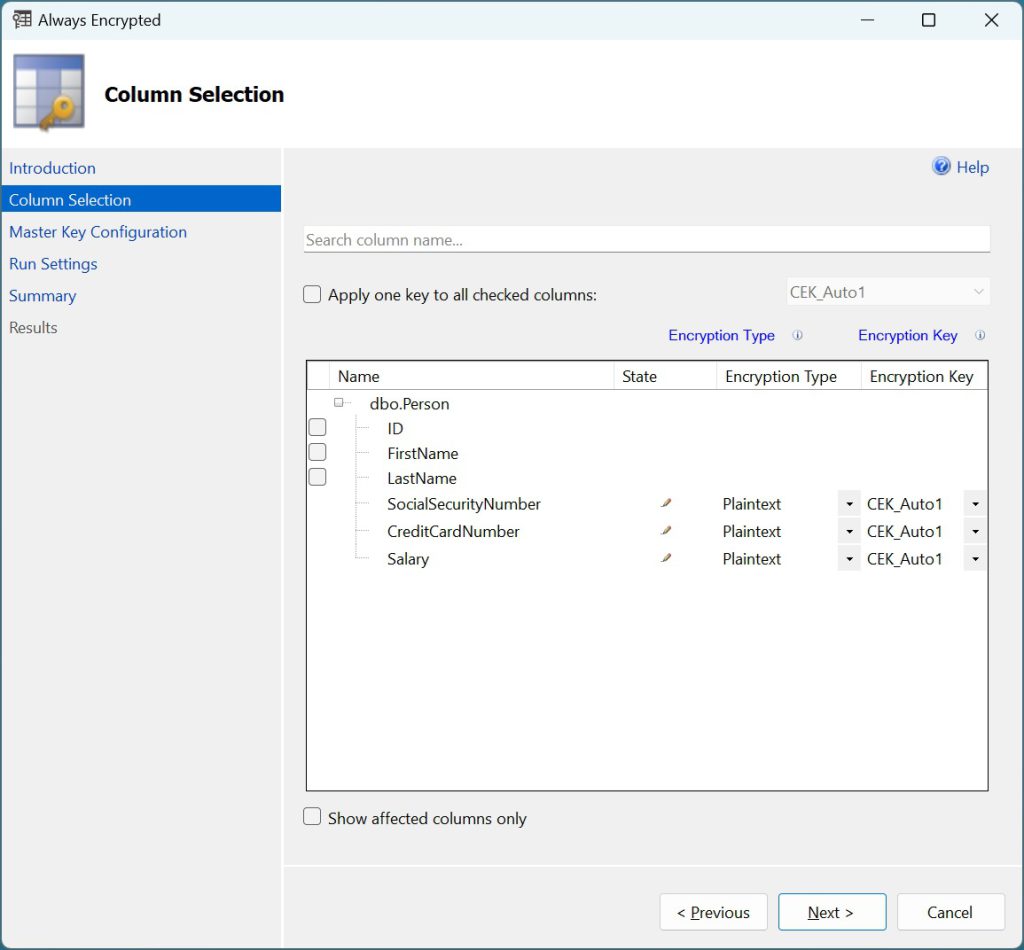
Task: Click the pencil state icon for Salary
Action: (666, 559)
